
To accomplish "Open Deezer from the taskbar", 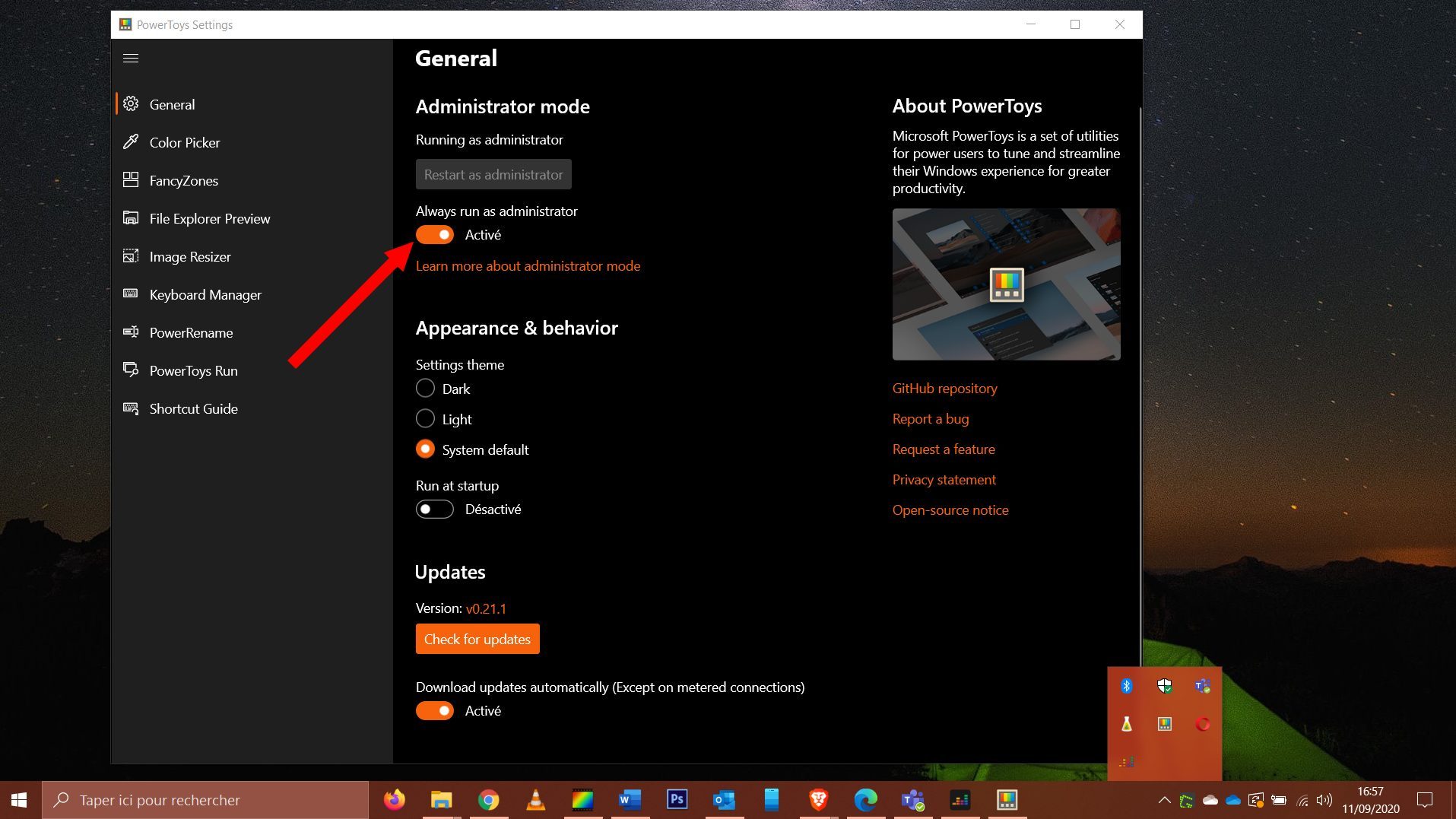I will coord(960,800).
